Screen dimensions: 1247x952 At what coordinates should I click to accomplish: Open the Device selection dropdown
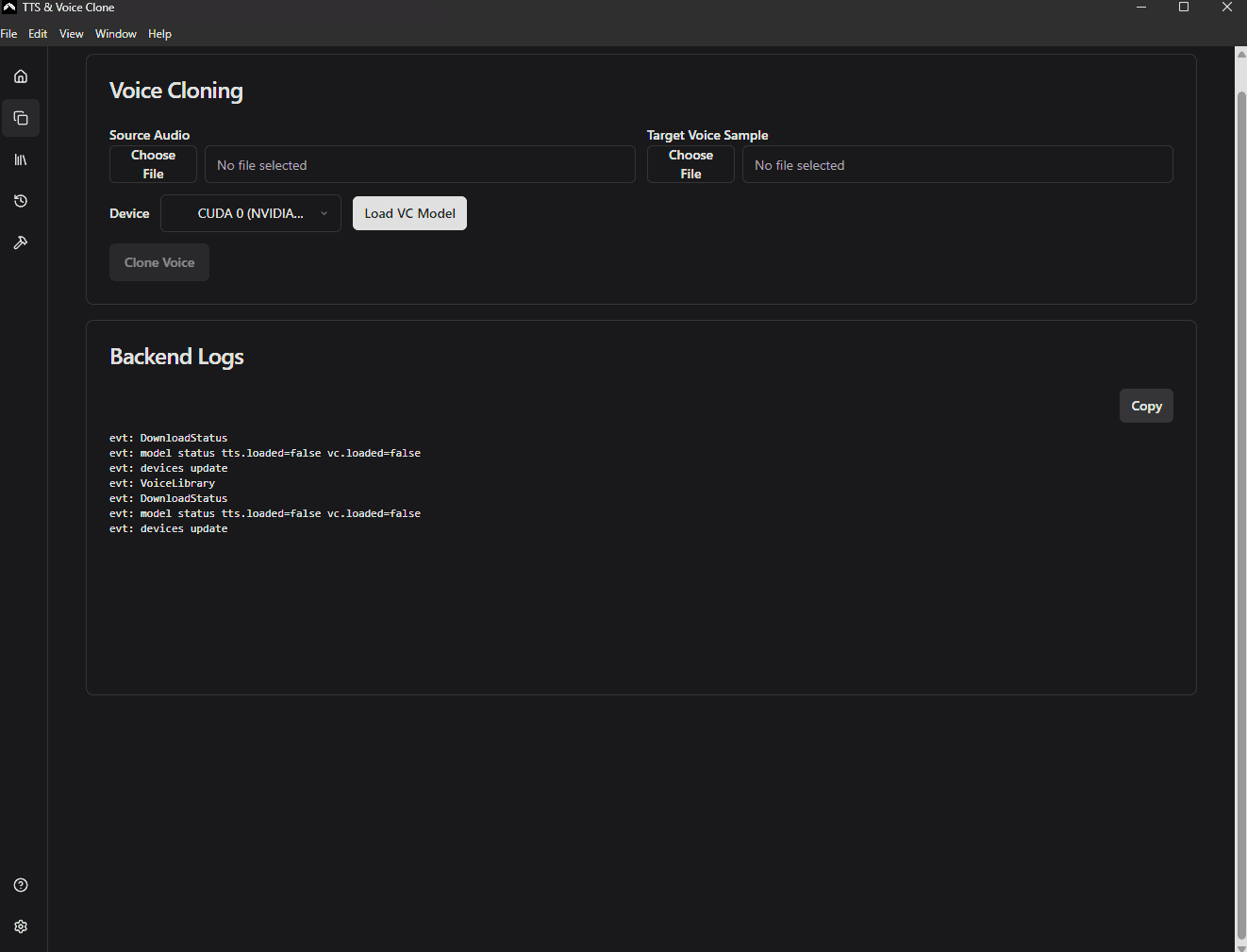pyautogui.click(x=250, y=213)
